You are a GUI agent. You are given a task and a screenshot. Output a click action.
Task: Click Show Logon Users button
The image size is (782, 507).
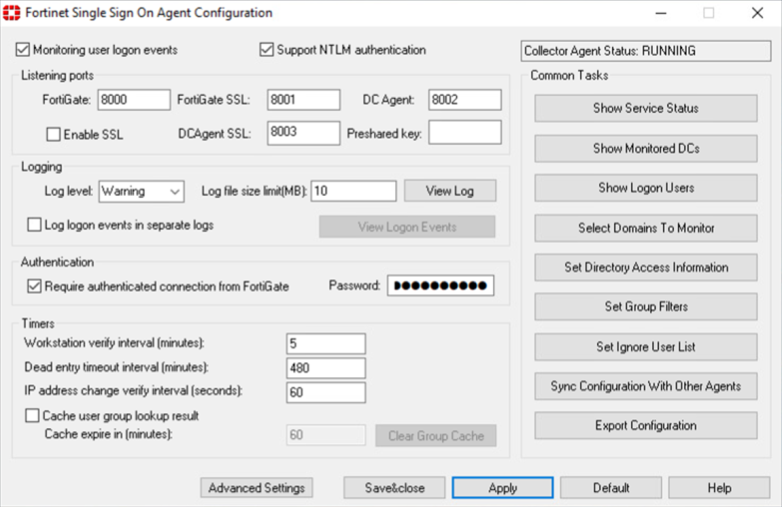[646, 188]
